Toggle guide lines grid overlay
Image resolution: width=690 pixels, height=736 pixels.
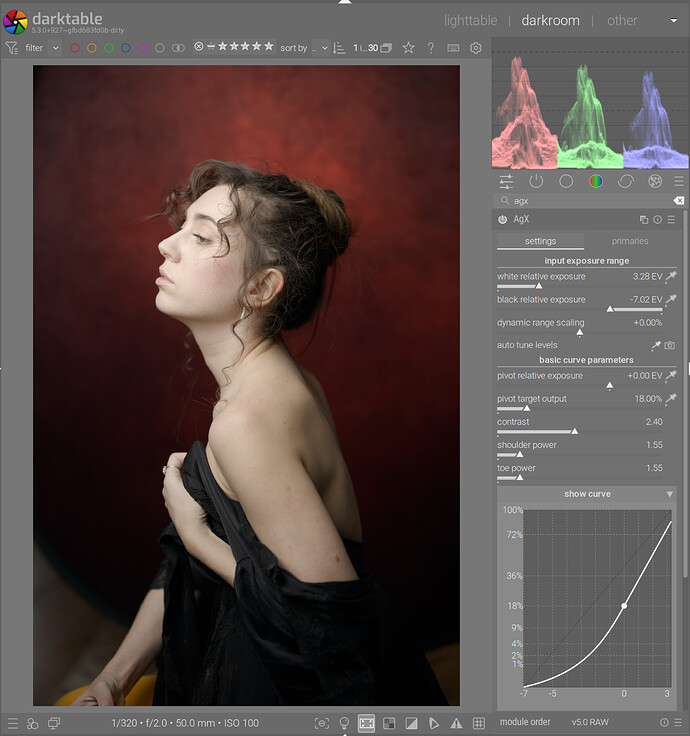click(478, 722)
